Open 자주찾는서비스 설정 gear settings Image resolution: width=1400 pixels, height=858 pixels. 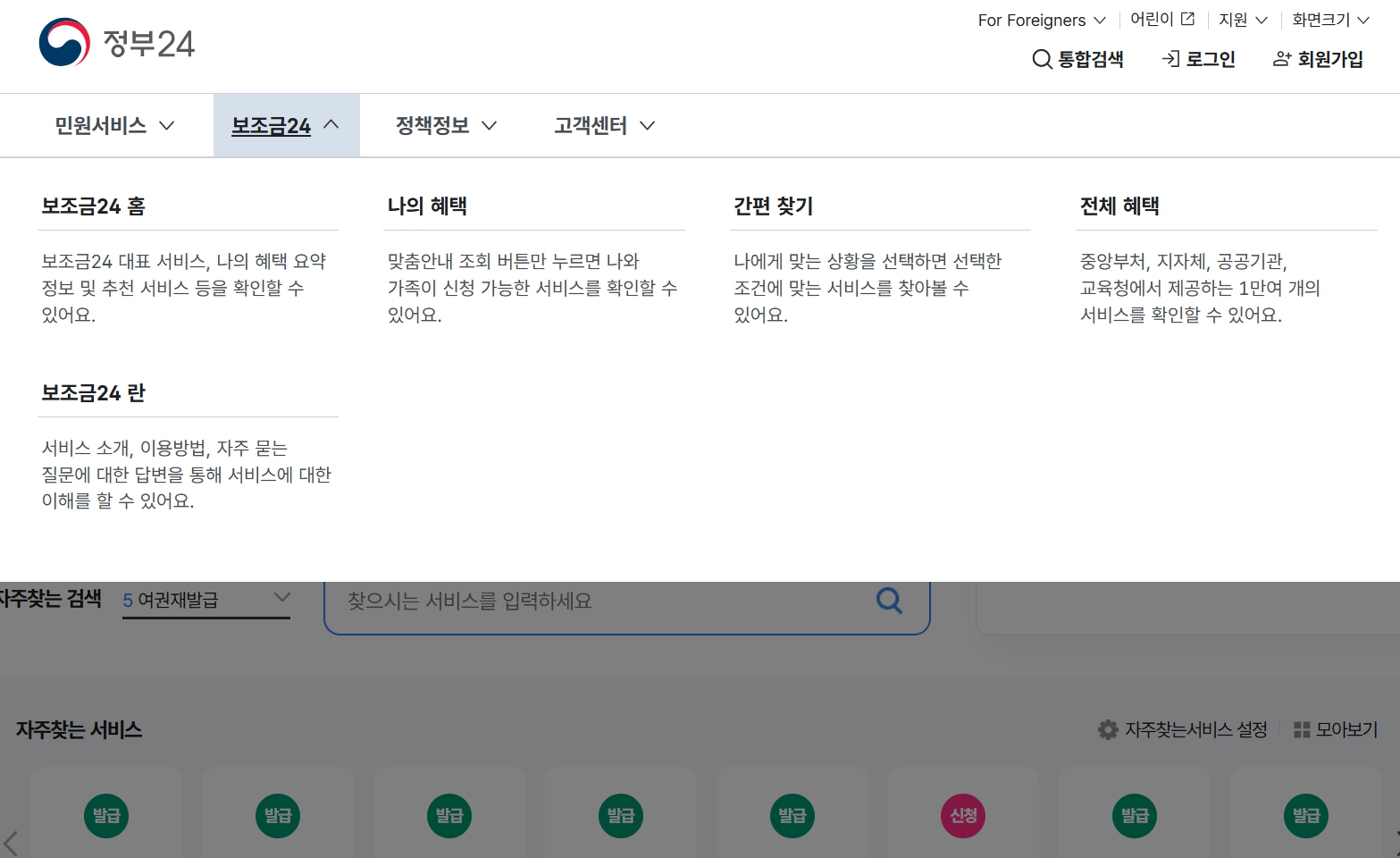[1183, 729]
